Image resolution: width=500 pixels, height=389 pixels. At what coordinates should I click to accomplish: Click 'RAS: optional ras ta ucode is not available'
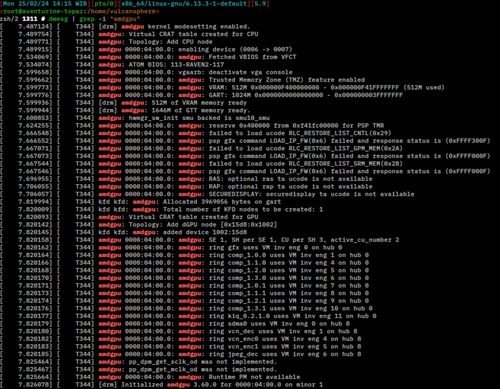coord(290,179)
